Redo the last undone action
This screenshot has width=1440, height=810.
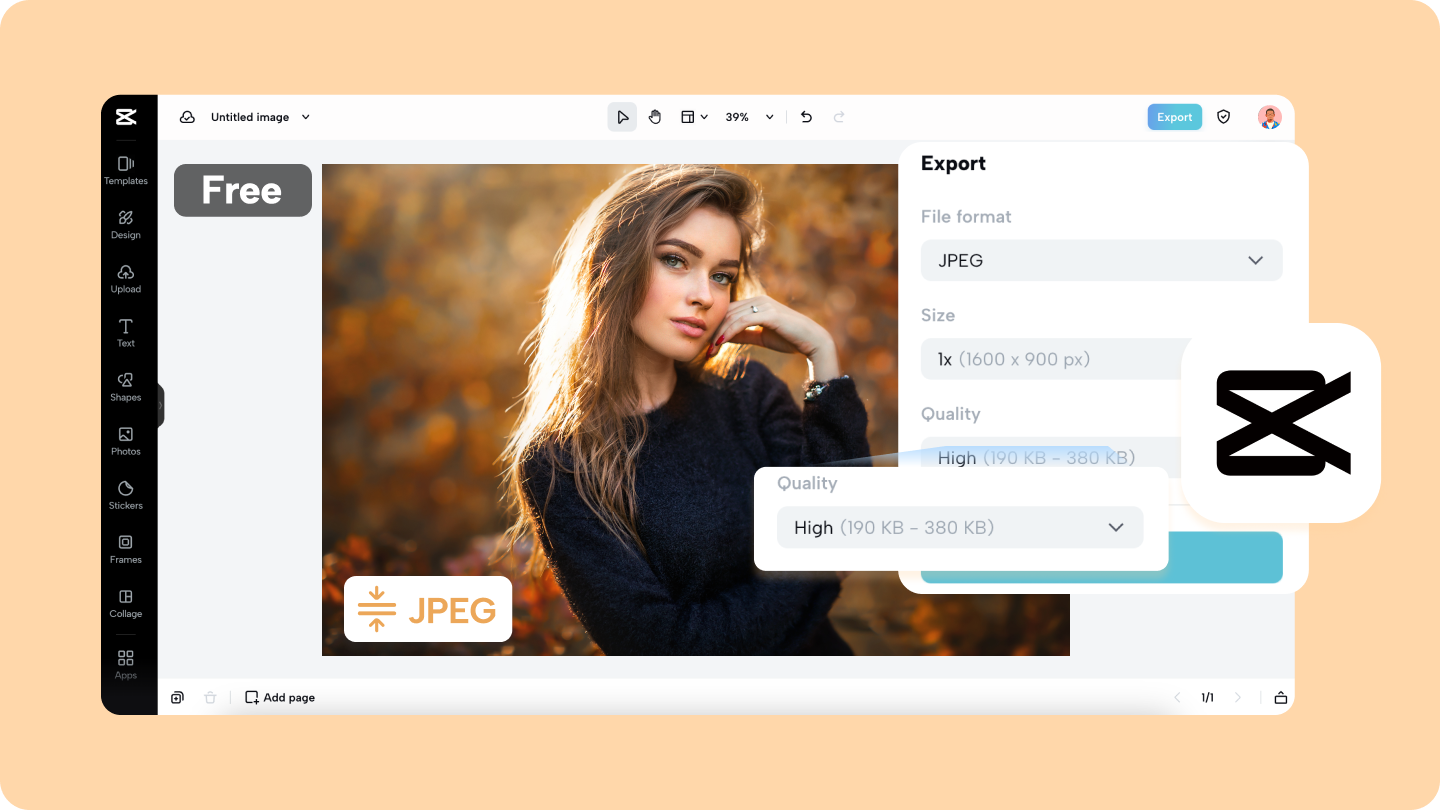pyautogui.click(x=839, y=117)
